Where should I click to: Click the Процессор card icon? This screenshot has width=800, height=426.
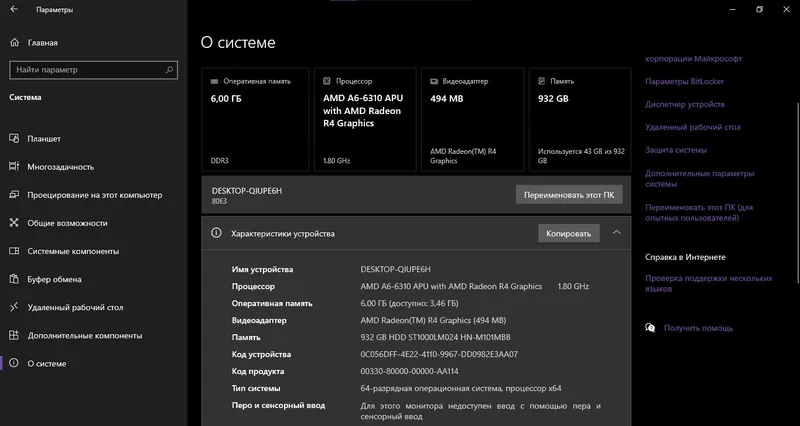[x=327, y=81]
